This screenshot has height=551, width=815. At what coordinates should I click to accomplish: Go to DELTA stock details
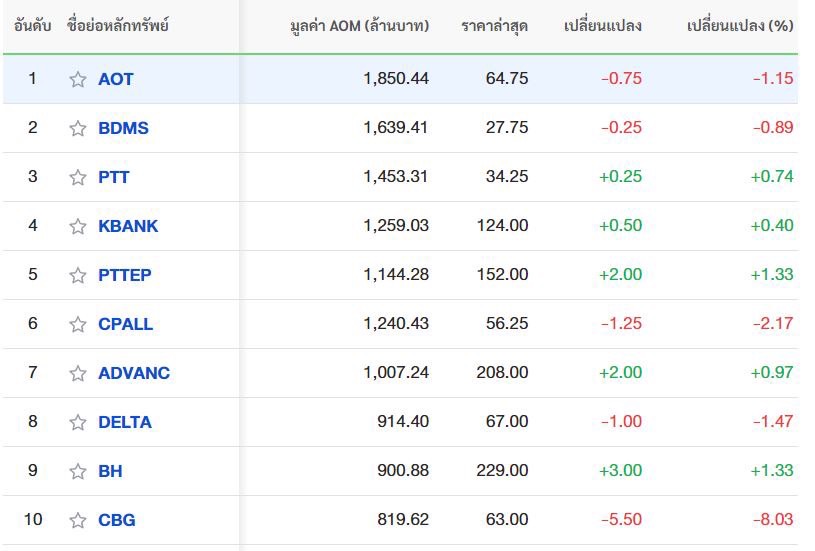pyautogui.click(x=125, y=422)
